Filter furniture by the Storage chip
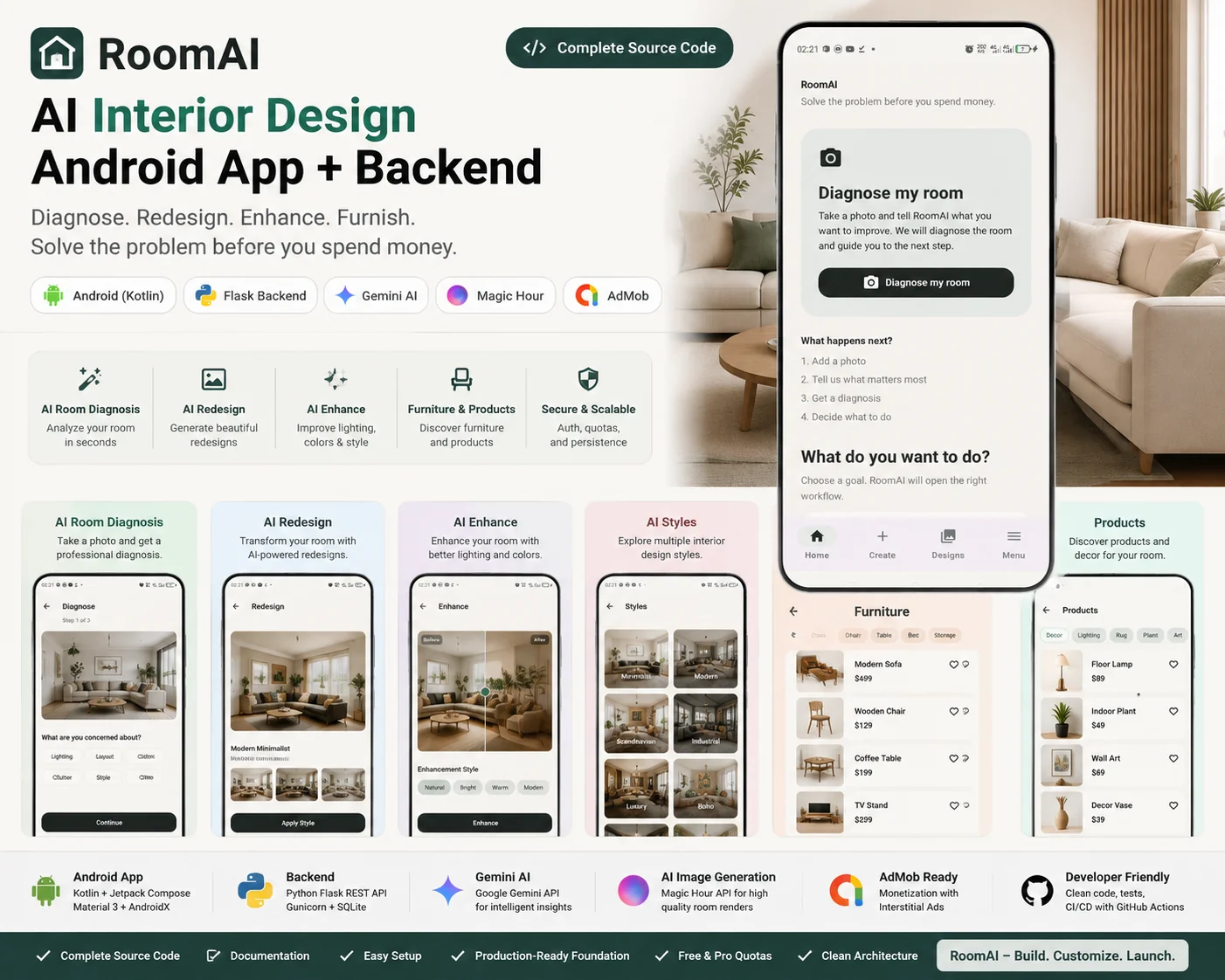The image size is (1225, 980). point(945,635)
